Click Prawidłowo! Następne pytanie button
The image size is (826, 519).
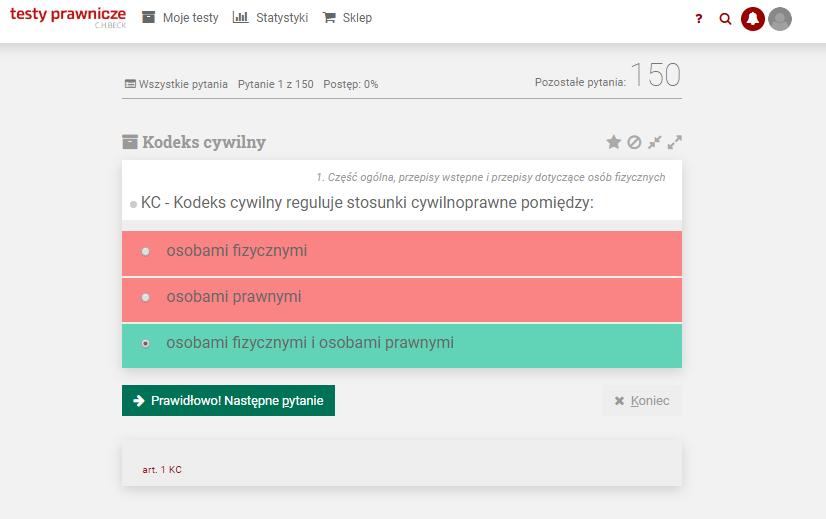[228, 400]
